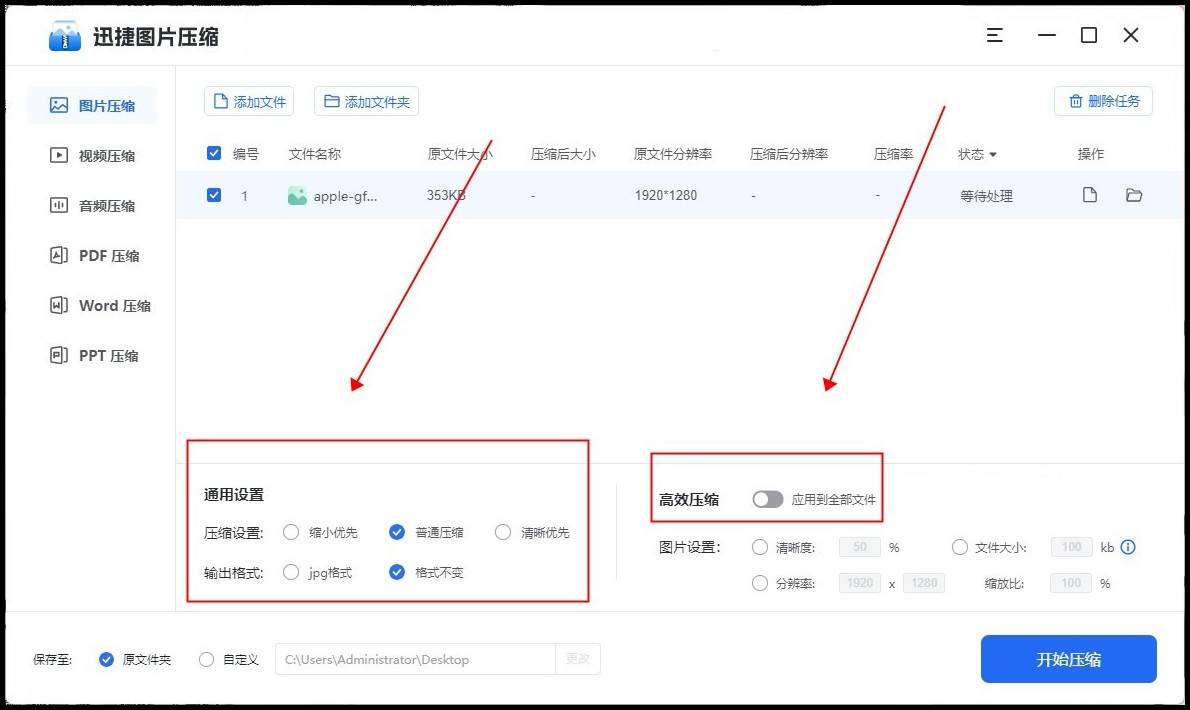Uncheck the checkbox for row 1

click(x=214, y=196)
